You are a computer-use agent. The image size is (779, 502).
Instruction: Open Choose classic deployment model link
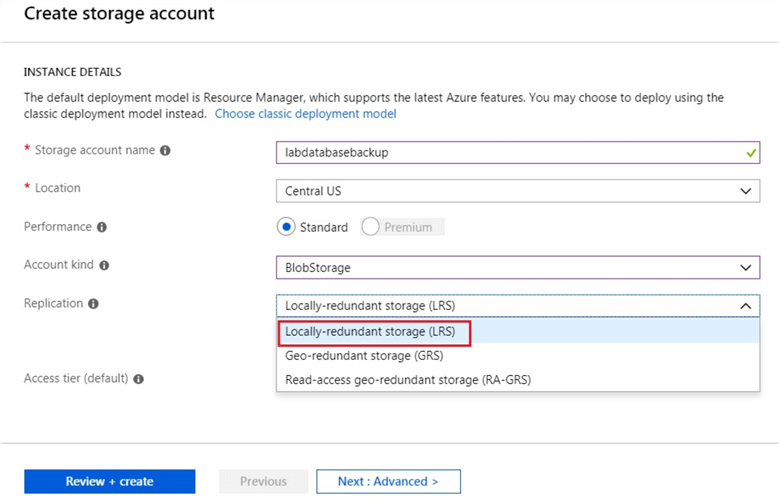pyautogui.click(x=305, y=114)
